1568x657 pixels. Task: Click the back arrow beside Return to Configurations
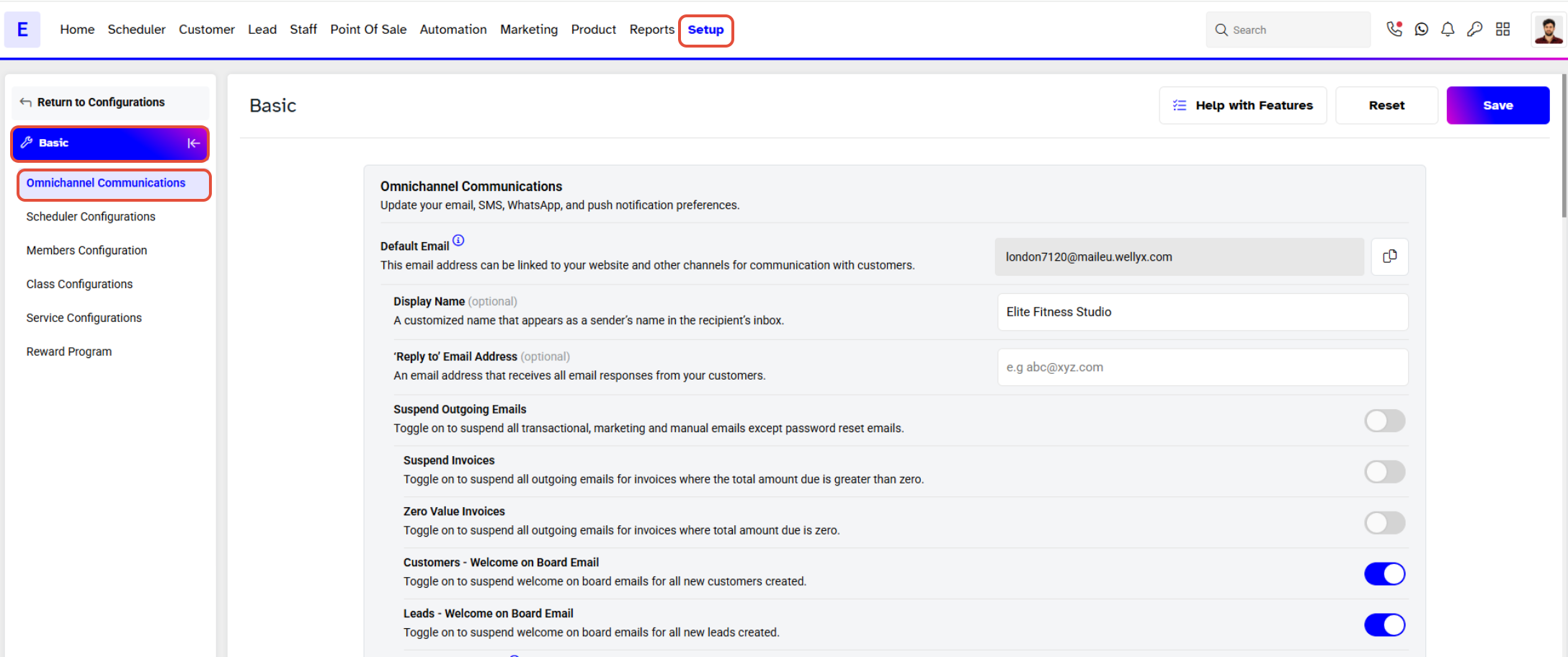pyautogui.click(x=26, y=102)
